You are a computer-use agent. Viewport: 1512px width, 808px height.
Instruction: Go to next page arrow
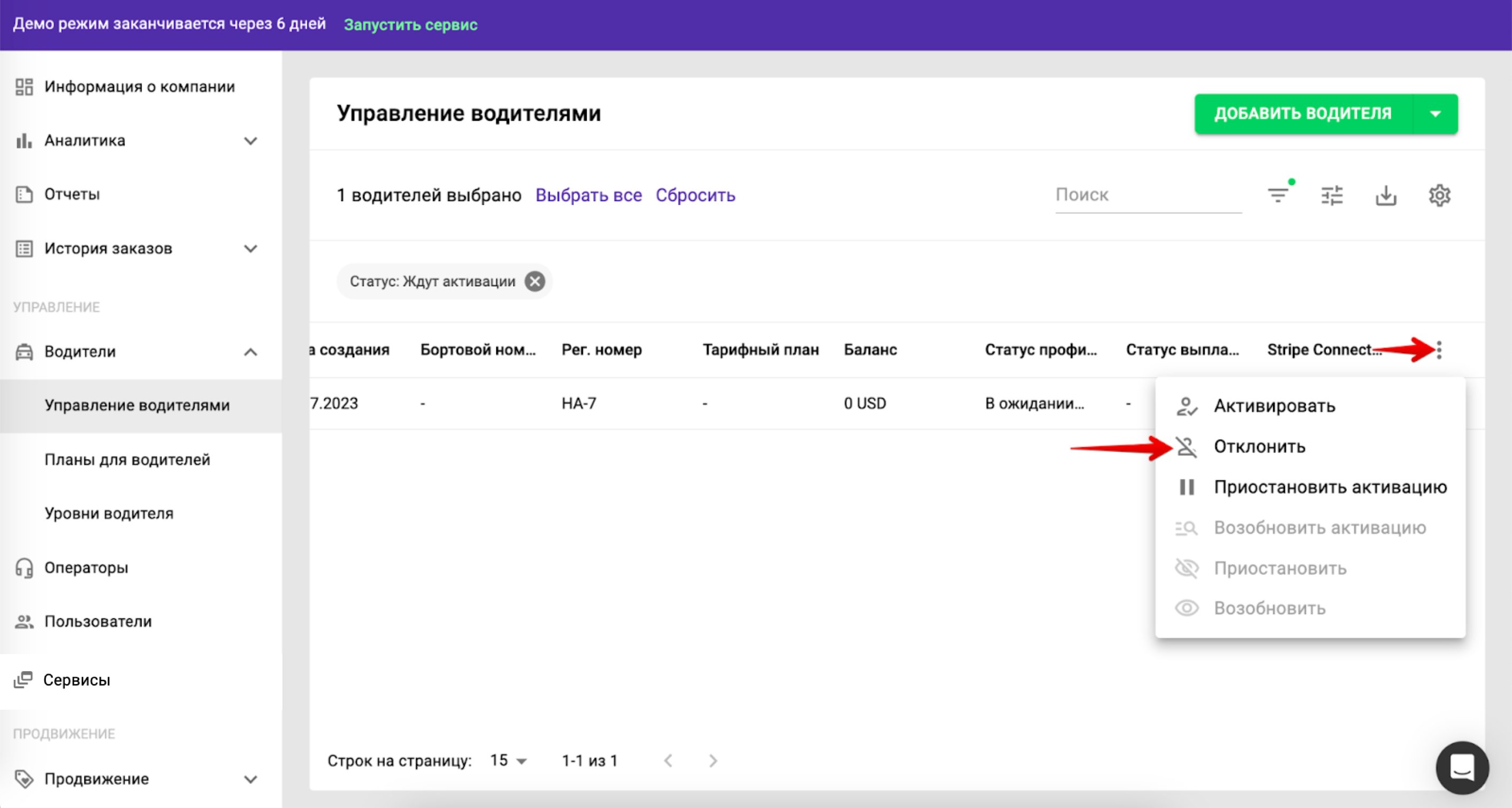[713, 761]
